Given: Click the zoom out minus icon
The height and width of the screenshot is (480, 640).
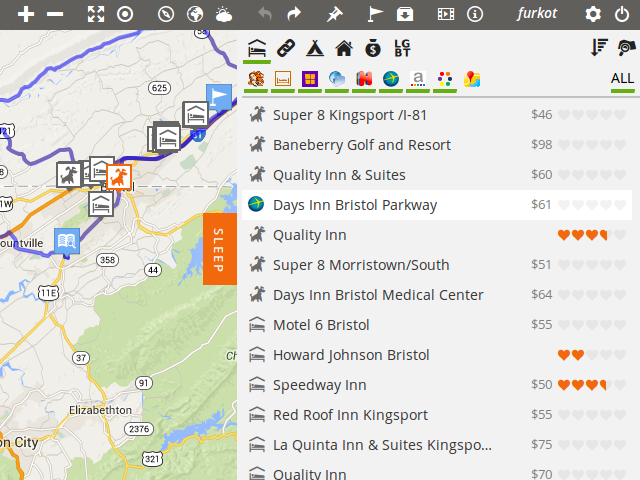Looking at the screenshot, I should (56, 14).
